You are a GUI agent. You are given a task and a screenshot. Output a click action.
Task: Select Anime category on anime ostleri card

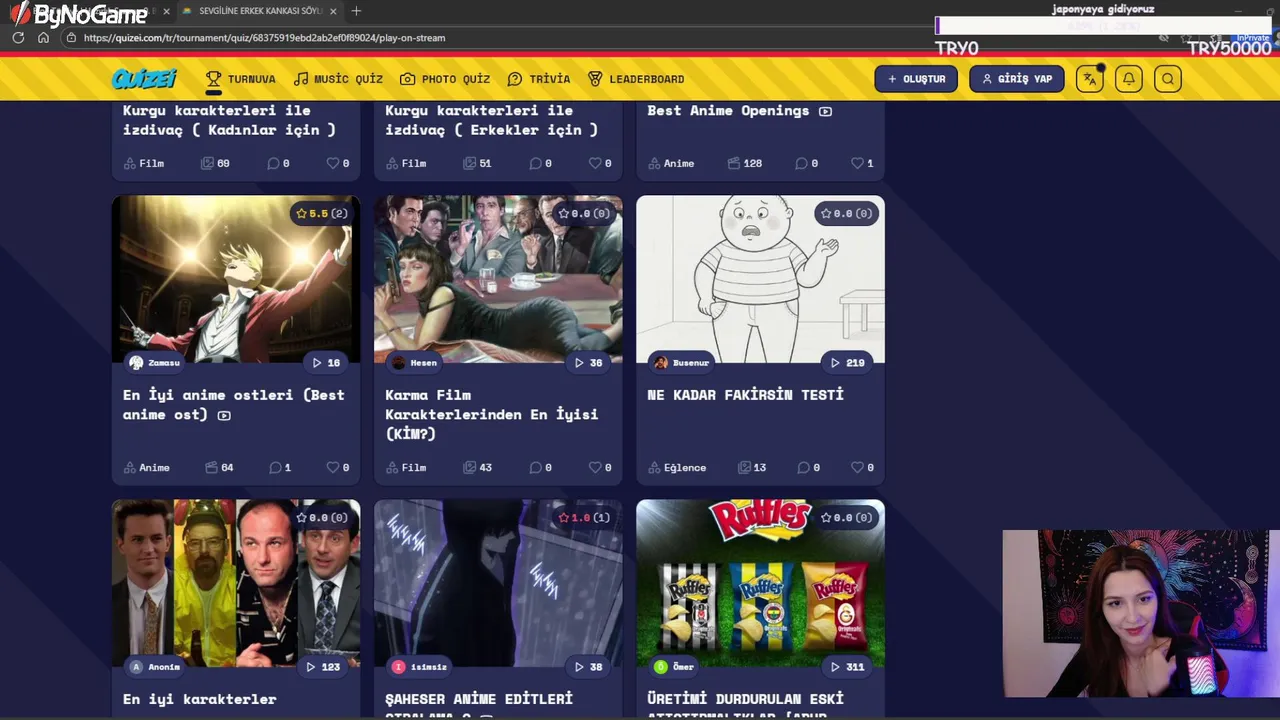(x=146, y=467)
